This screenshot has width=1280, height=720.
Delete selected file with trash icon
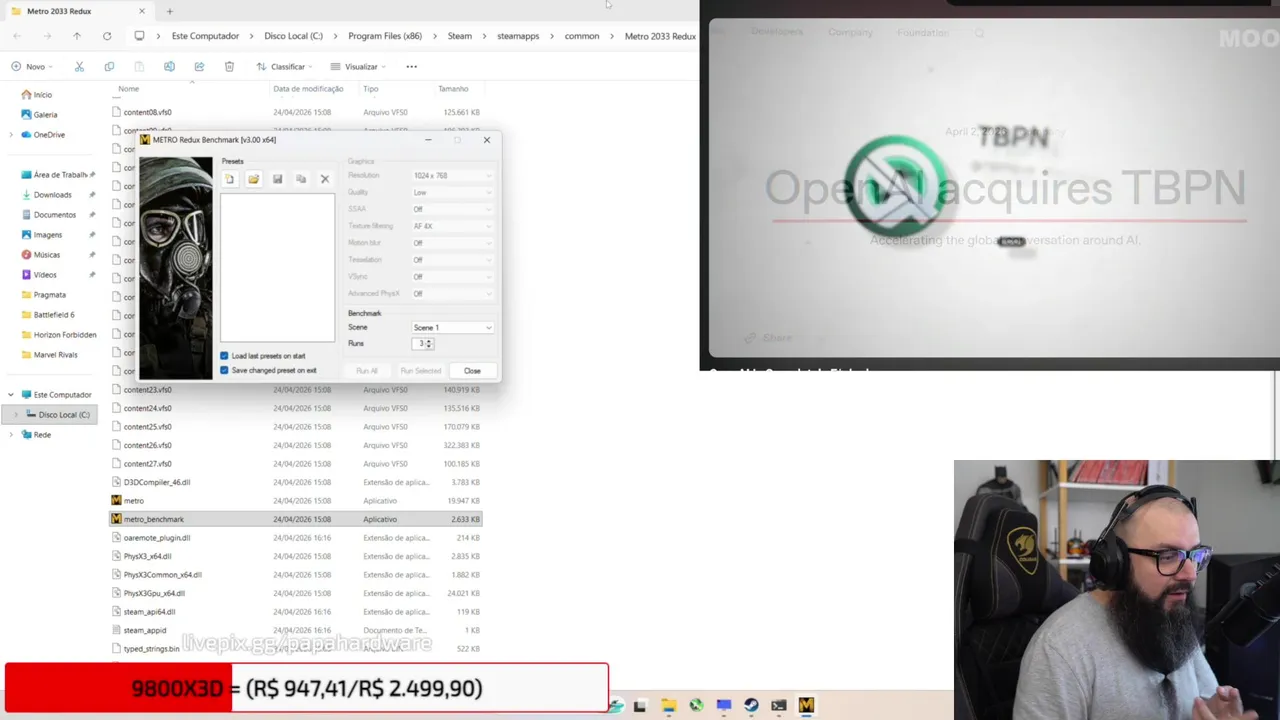tap(229, 66)
